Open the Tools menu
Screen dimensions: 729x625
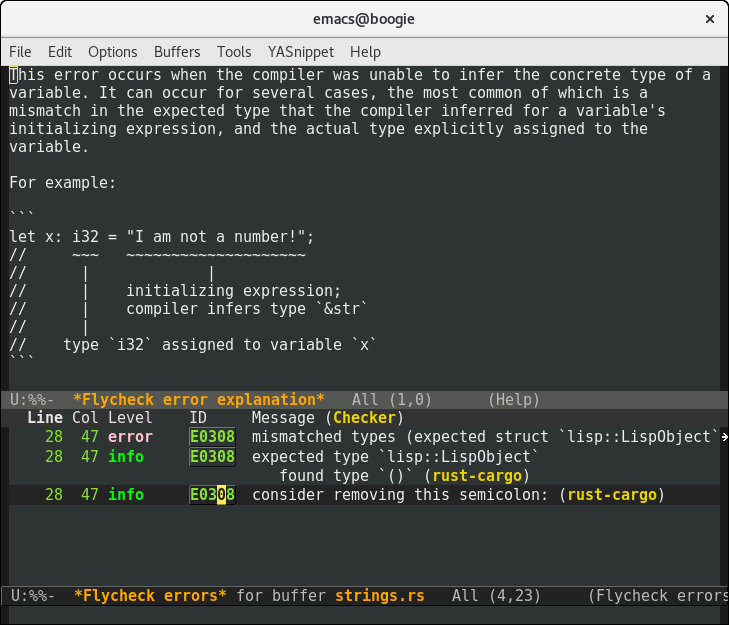pos(234,52)
